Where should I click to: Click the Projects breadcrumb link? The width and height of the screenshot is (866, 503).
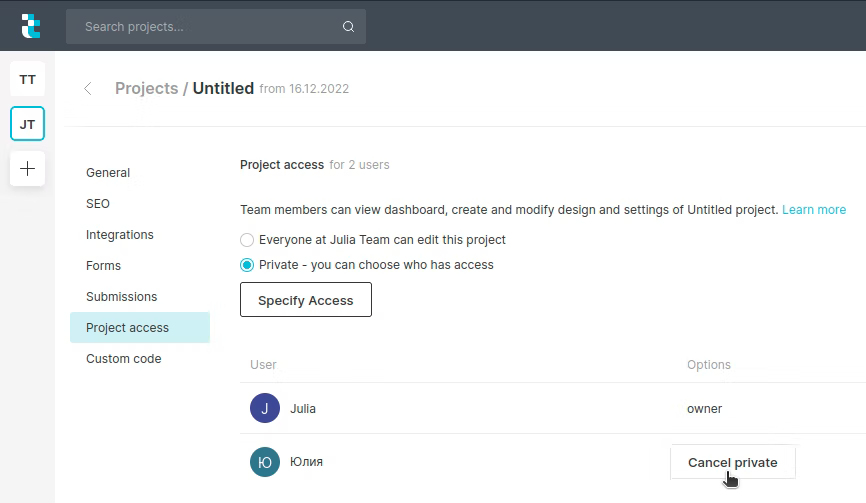click(146, 88)
